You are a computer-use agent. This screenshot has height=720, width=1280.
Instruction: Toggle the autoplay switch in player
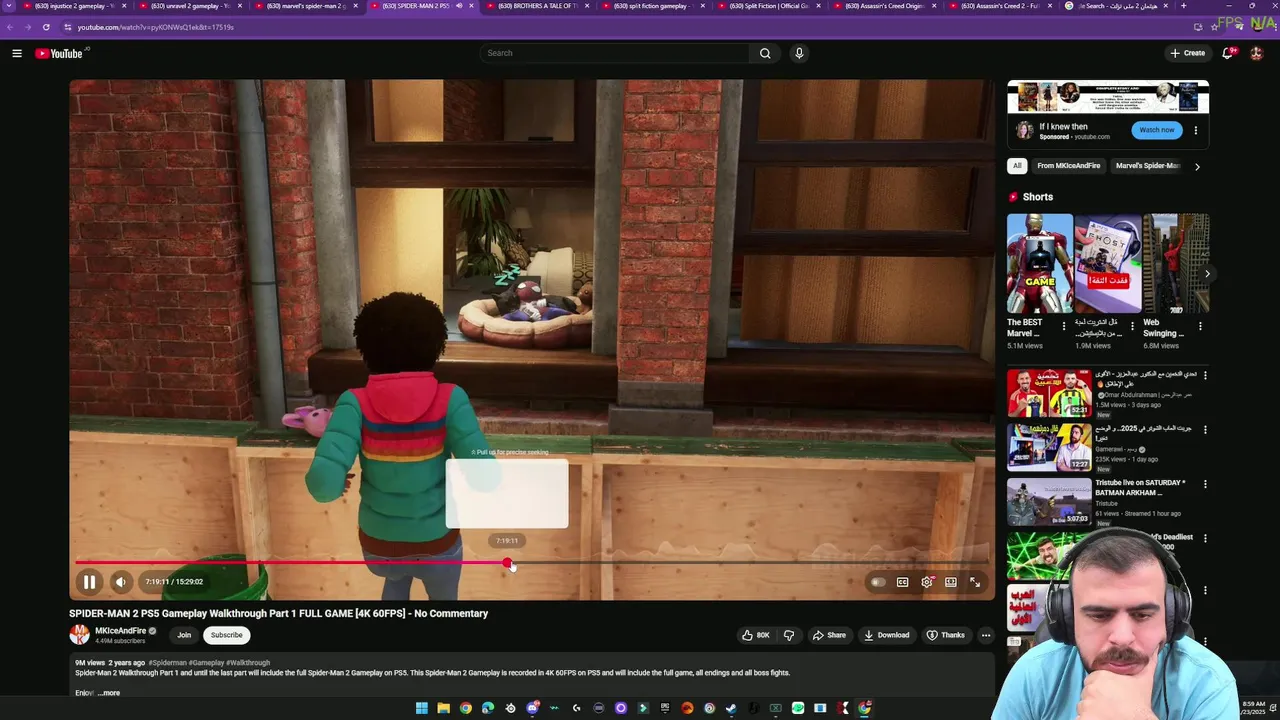[877, 582]
